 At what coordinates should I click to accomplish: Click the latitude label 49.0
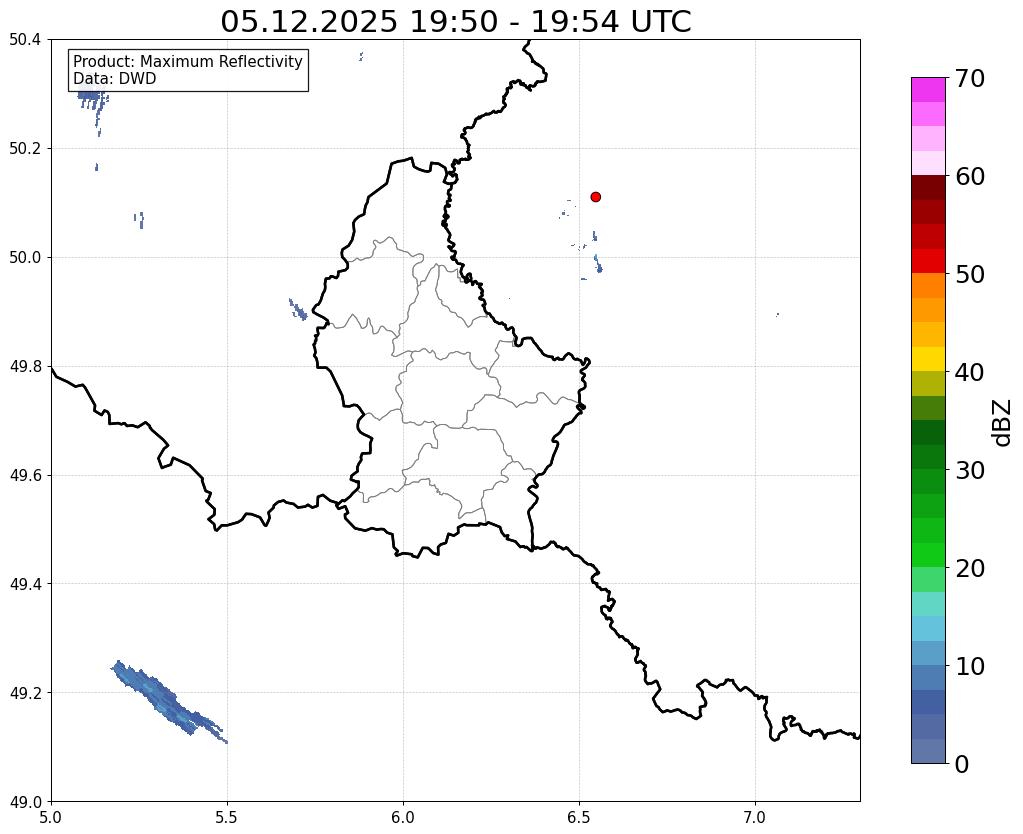pos(25,802)
